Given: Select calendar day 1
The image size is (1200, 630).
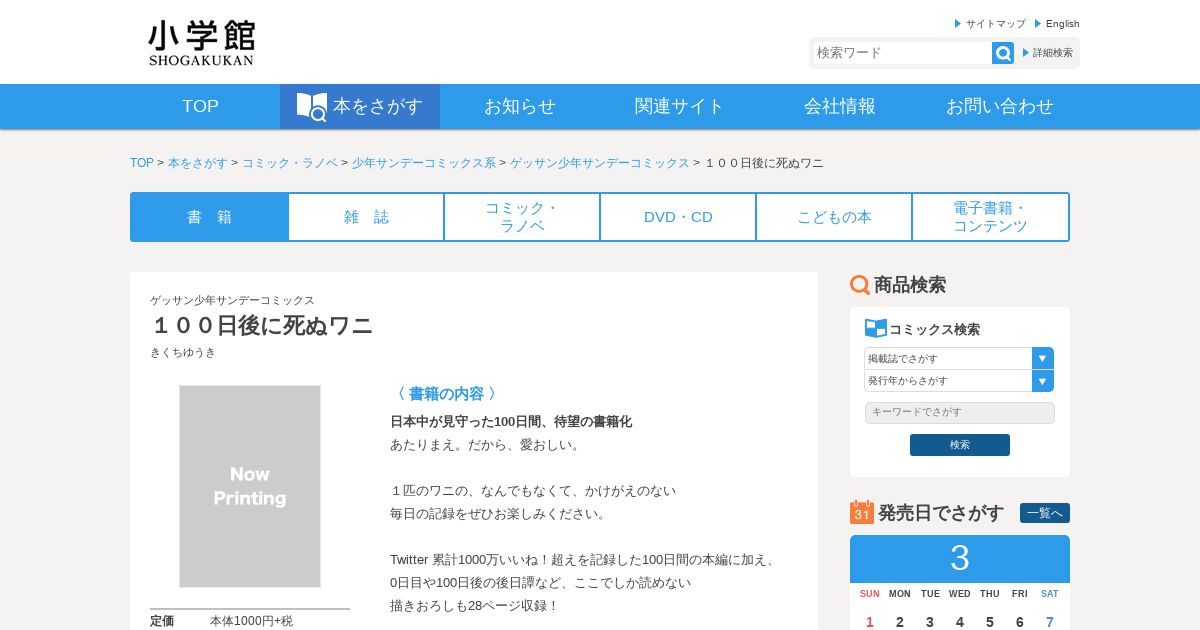Looking at the screenshot, I should coord(870,622).
